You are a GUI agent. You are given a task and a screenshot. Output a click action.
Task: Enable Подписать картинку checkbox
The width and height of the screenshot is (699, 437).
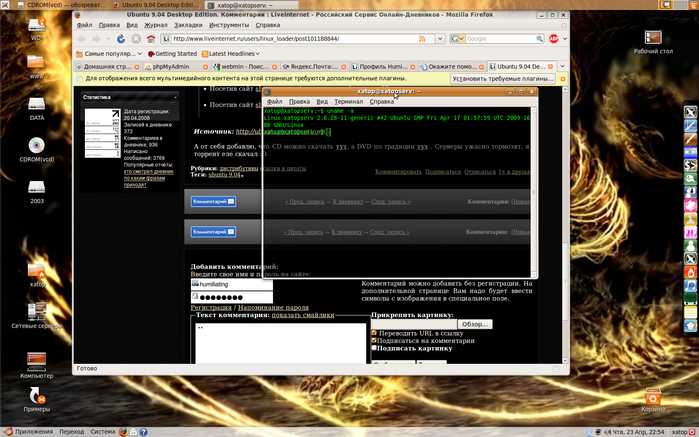click(x=374, y=348)
